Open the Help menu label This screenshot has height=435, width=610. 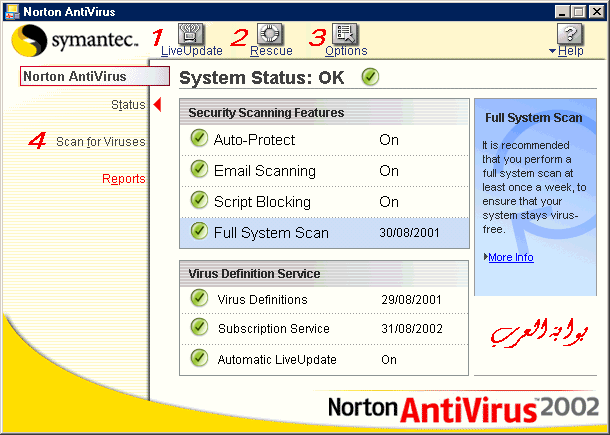point(570,51)
